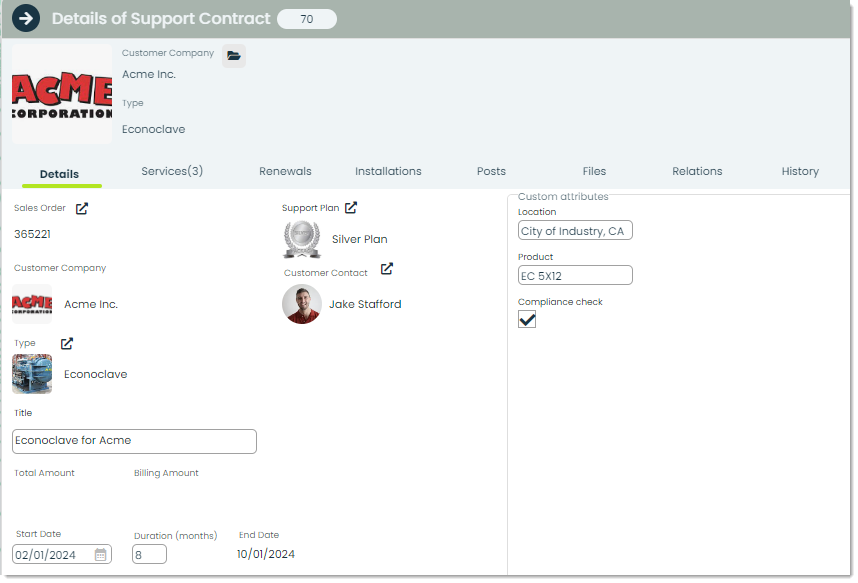Viewport: 858px width, 583px height.
Task: Click the Product field EC 5X12
Action: [x=575, y=275]
